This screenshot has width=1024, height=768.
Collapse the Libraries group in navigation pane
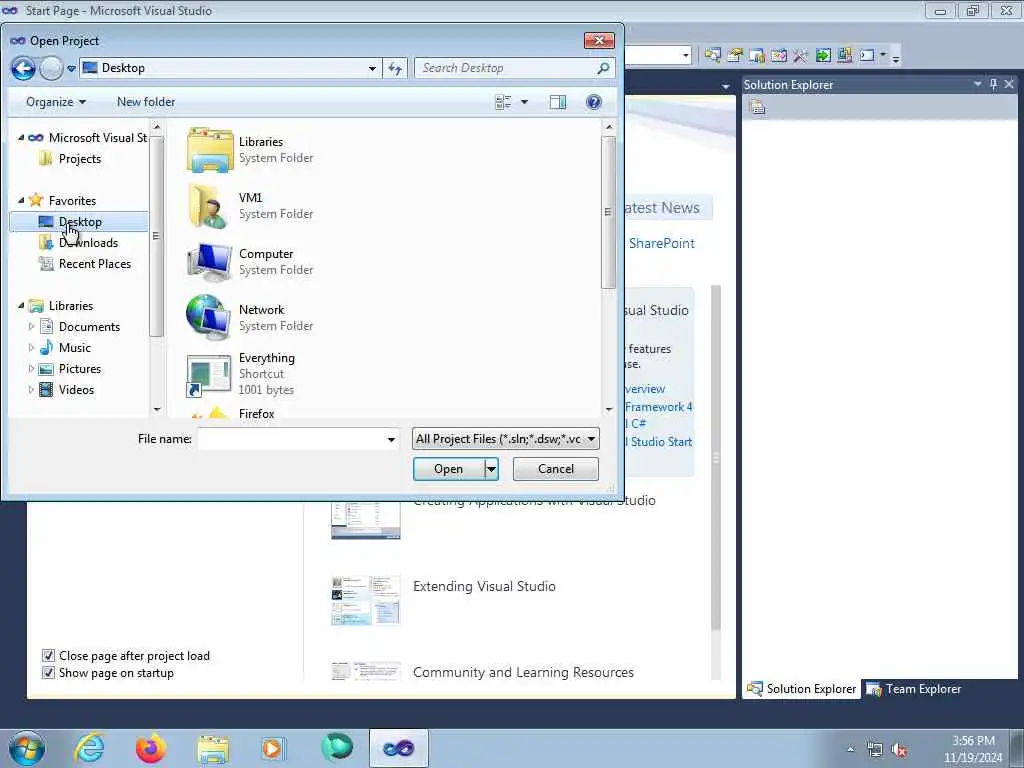coord(21,306)
